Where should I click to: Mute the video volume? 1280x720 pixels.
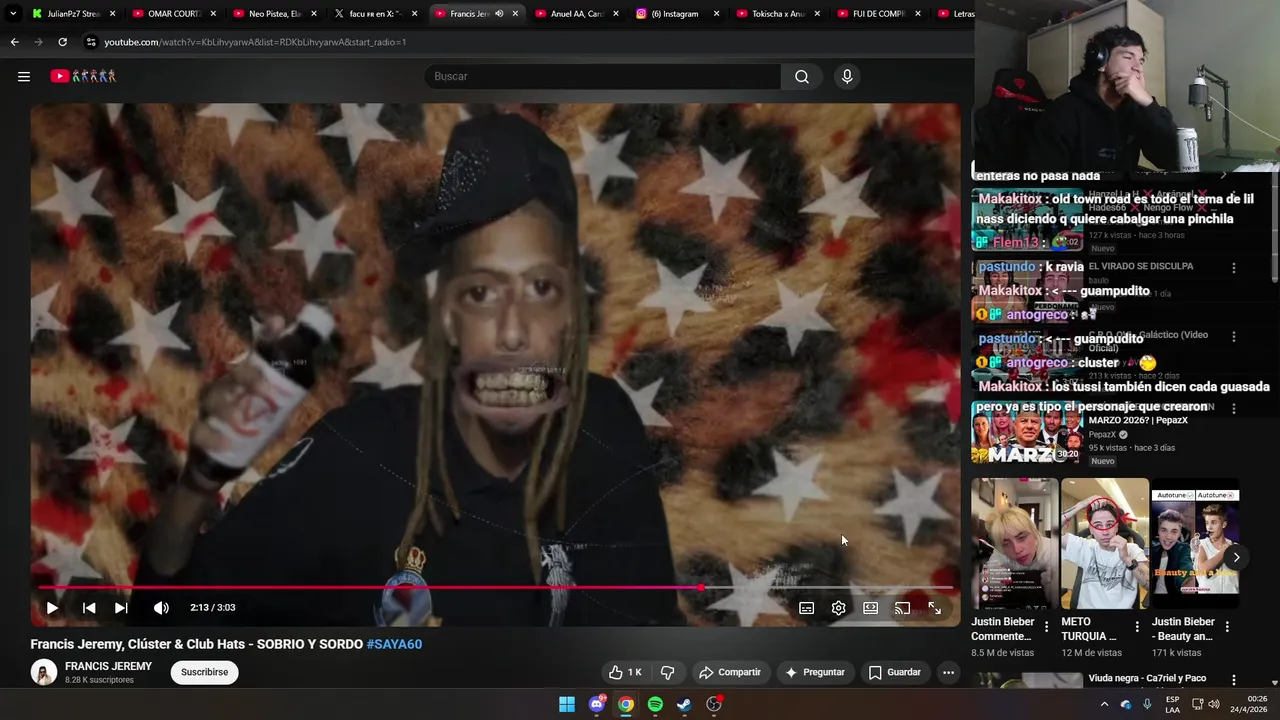point(161,608)
